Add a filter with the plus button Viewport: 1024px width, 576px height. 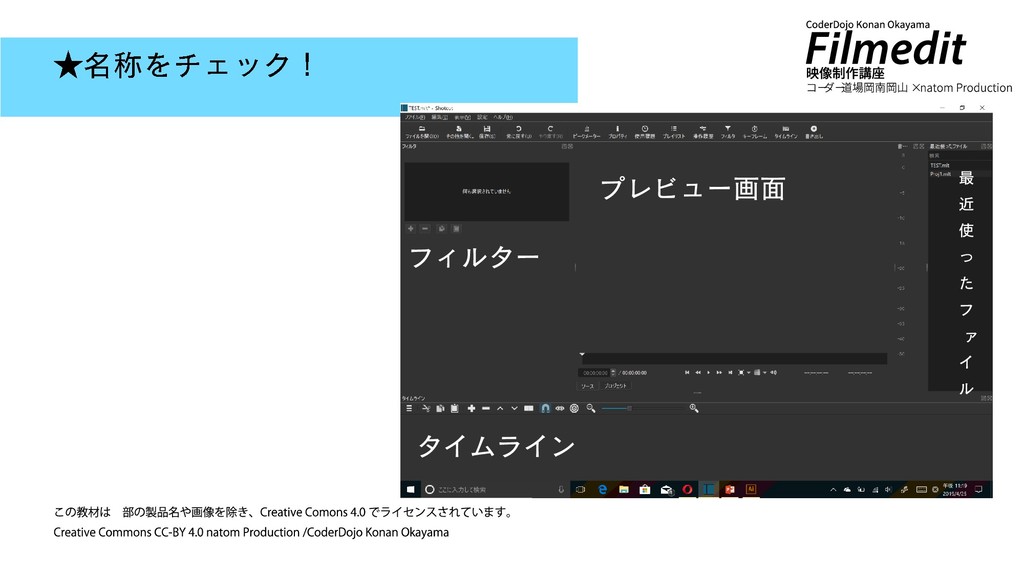point(411,229)
